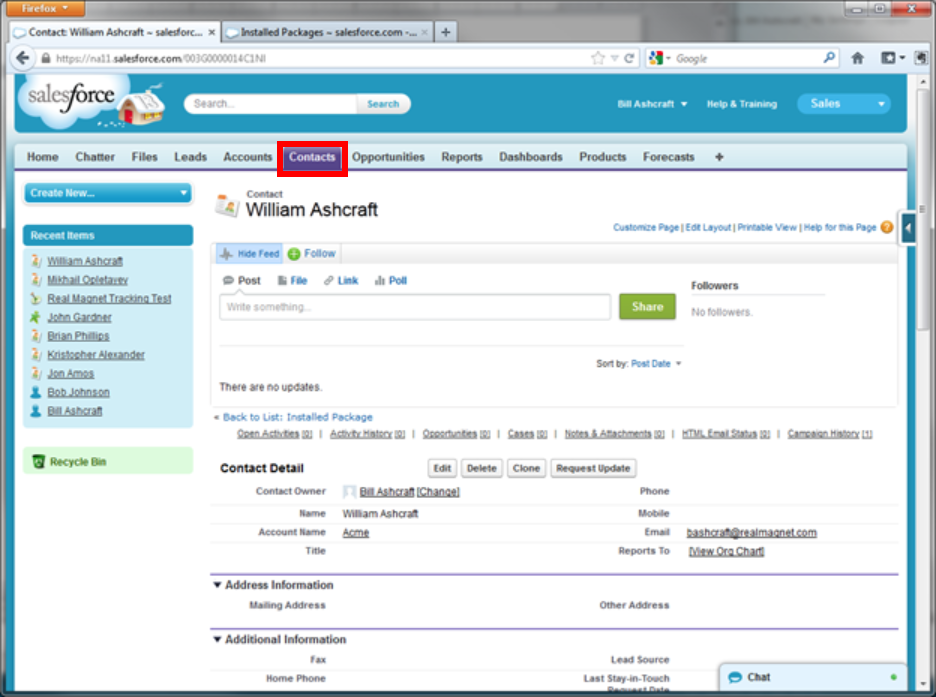Viewport: 936px width, 697px height.
Task: Open the Firefox menu dropdown
Action: (x=45, y=8)
